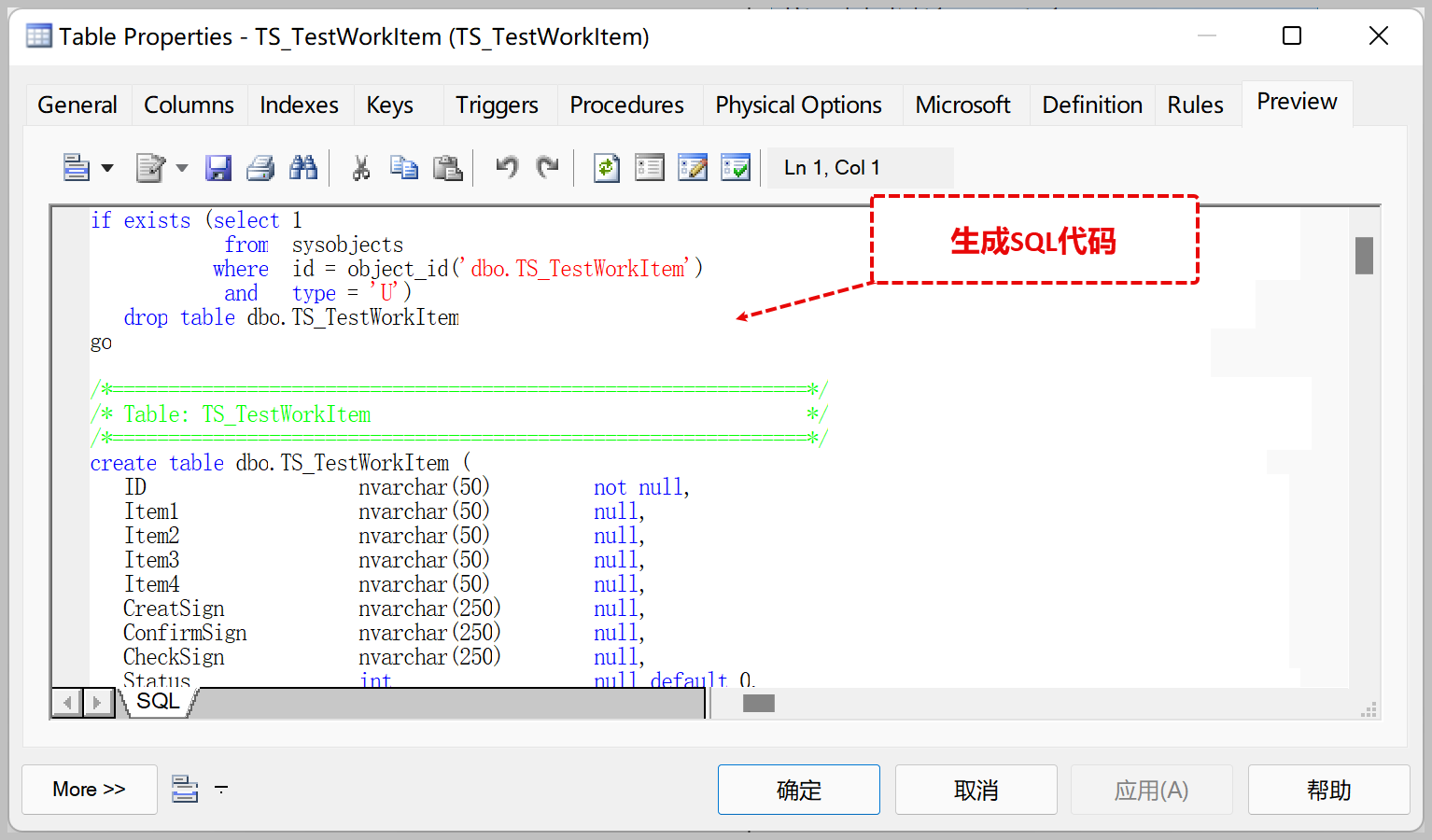The width and height of the screenshot is (1432, 840).
Task: Open Find with the binoculars icon
Action: pos(303,168)
